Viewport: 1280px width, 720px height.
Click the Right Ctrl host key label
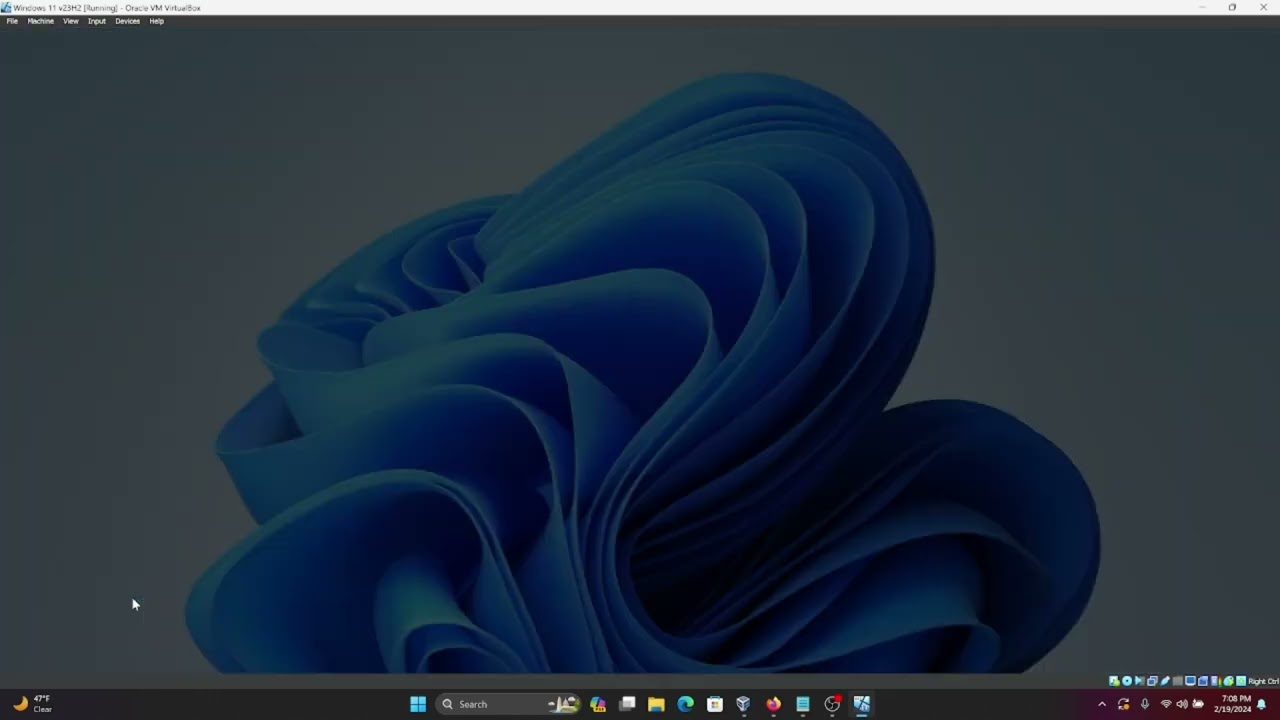1264,681
